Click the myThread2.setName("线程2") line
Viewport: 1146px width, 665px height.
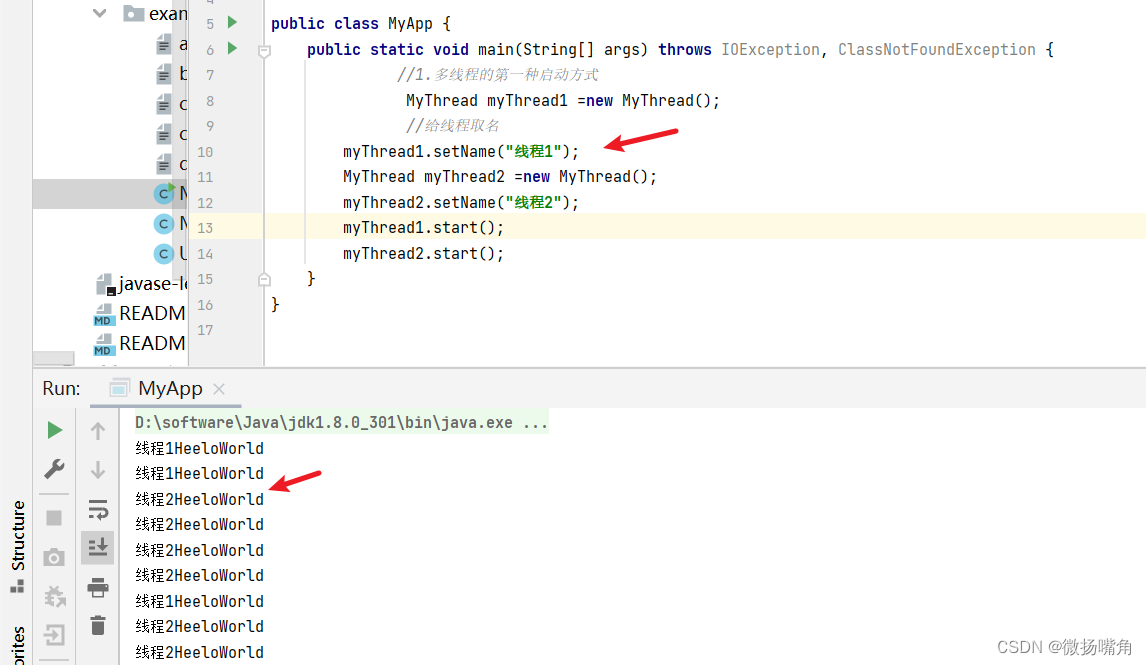460,202
